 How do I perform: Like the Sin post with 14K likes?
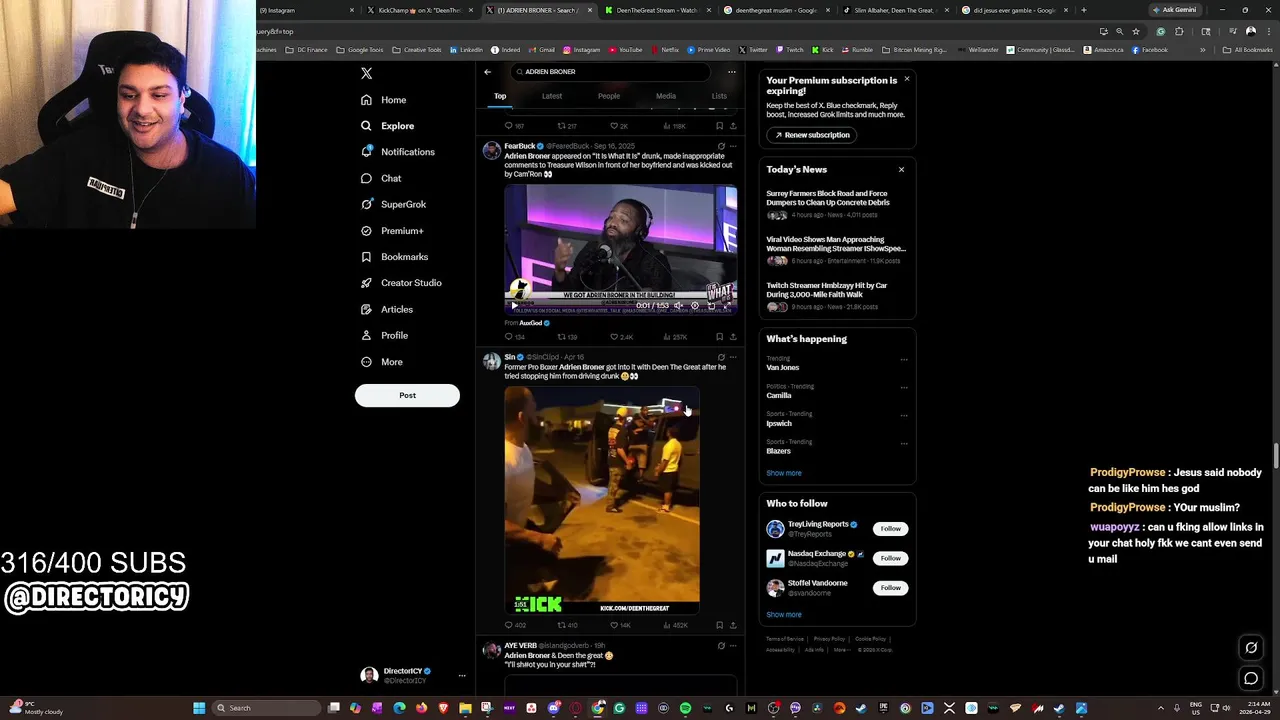click(621, 625)
